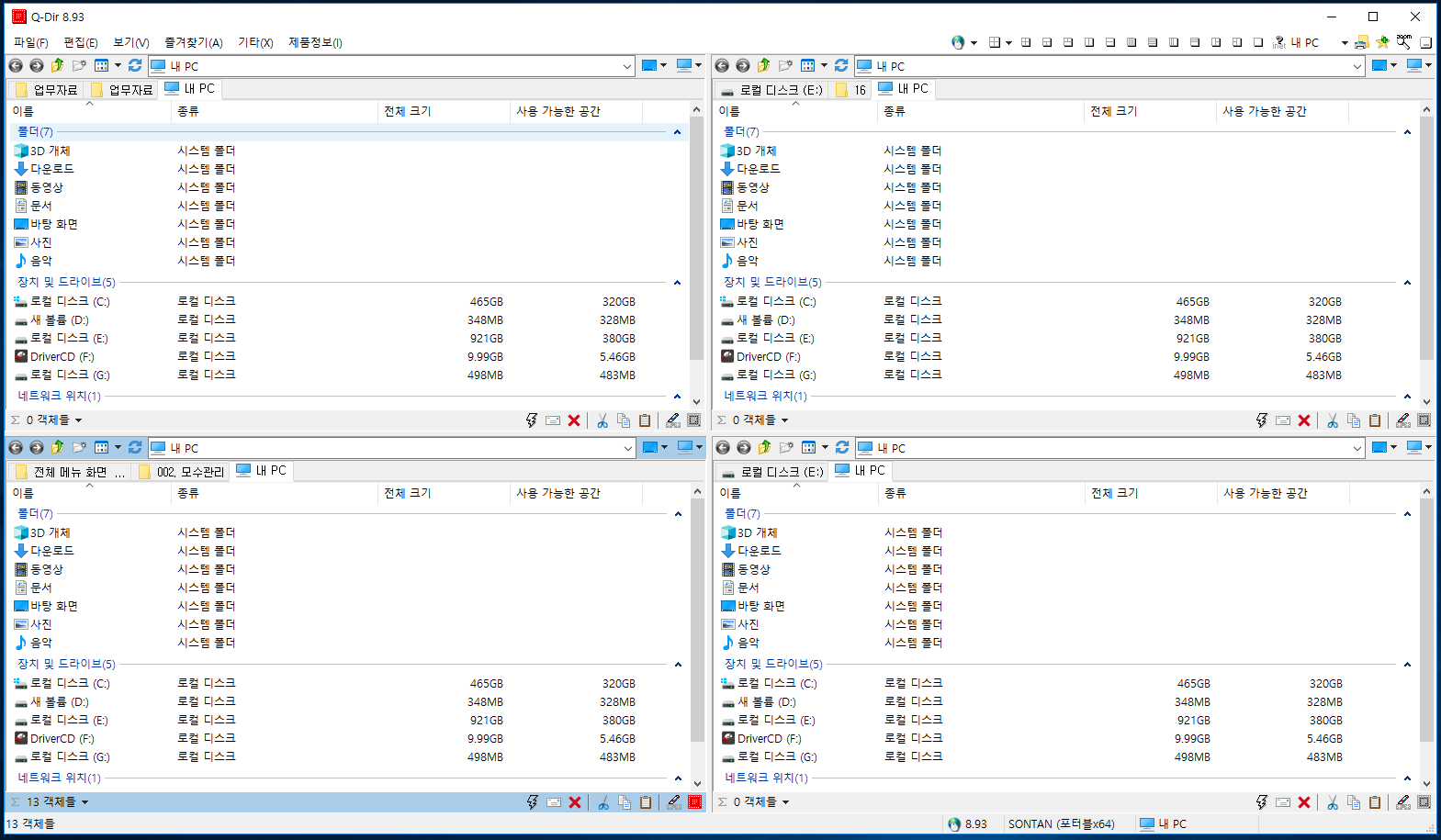Viewport: 1441px width, 840px height.
Task: Click the new folder icon in top-right pane
Action: click(785, 65)
